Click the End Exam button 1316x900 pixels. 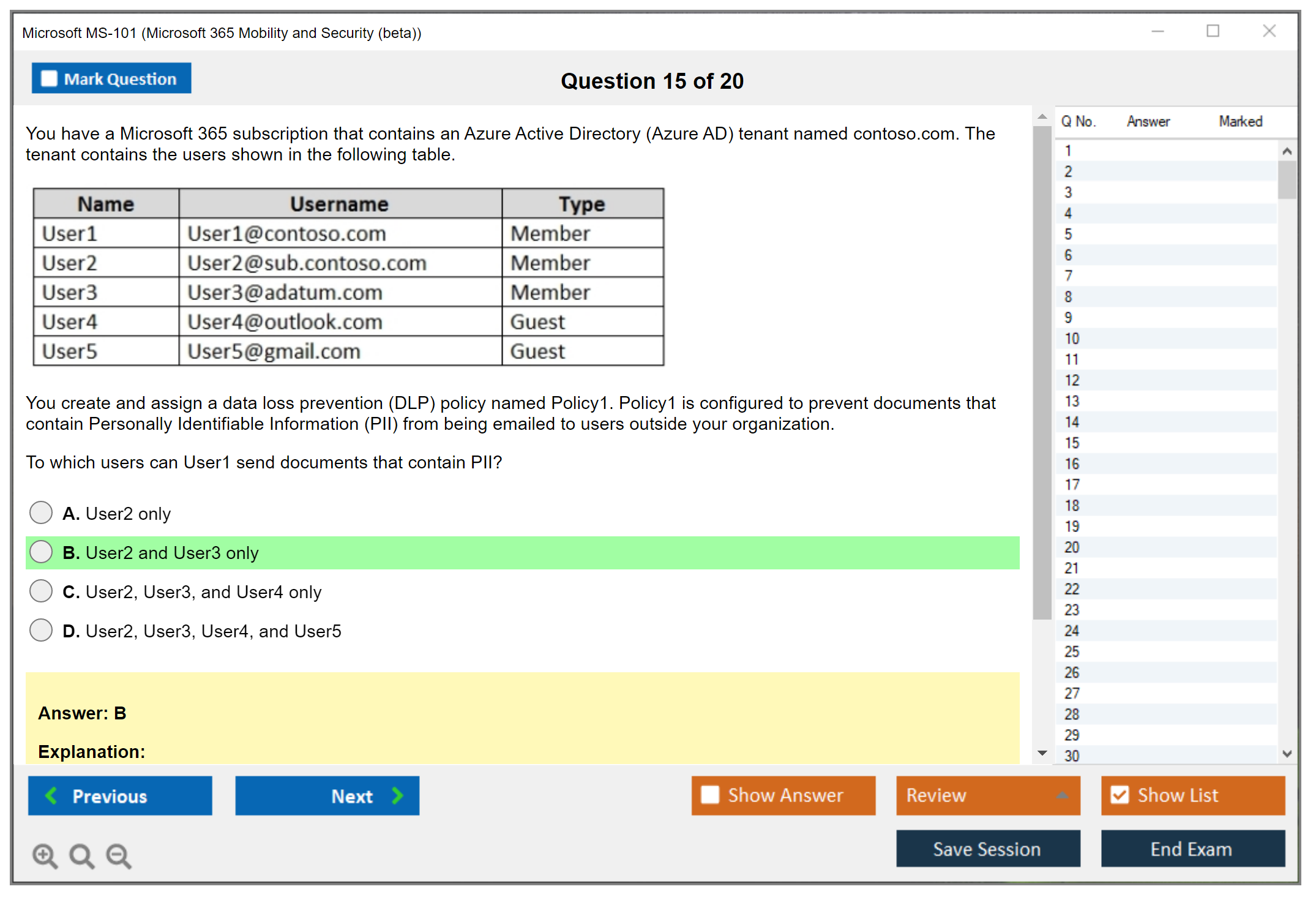pyautogui.click(x=1192, y=849)
